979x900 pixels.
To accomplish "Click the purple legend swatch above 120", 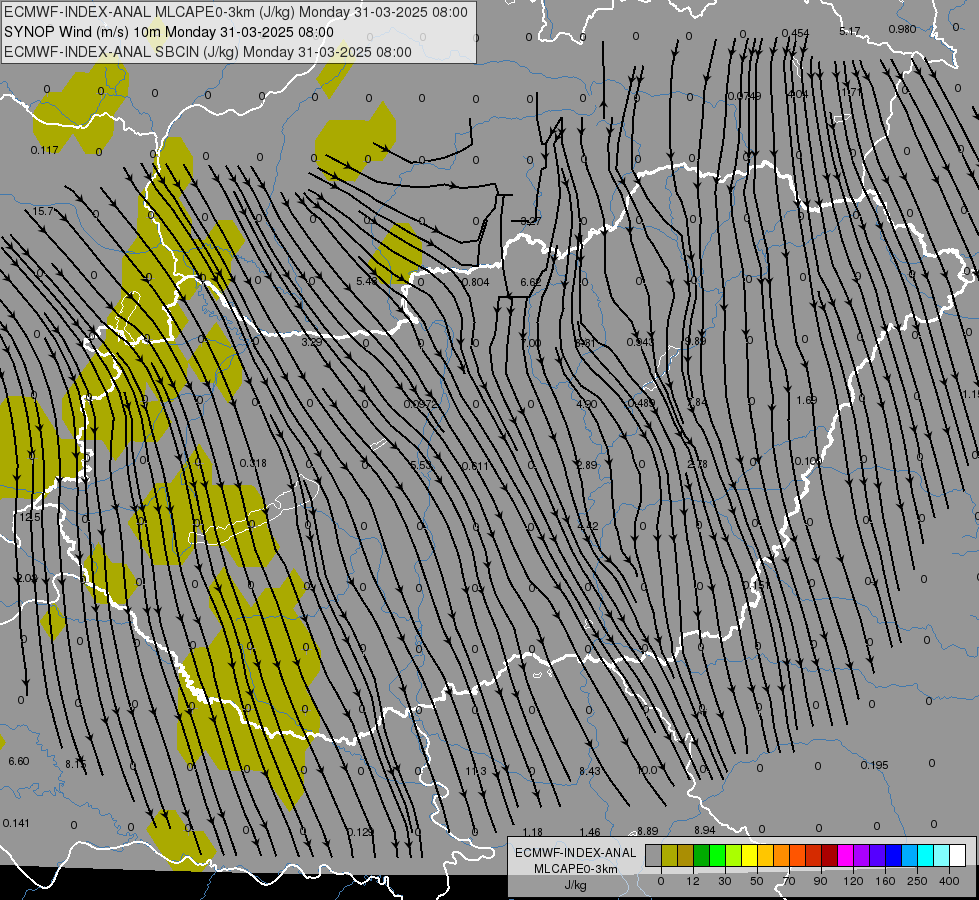I will click(x=862, y=856).
